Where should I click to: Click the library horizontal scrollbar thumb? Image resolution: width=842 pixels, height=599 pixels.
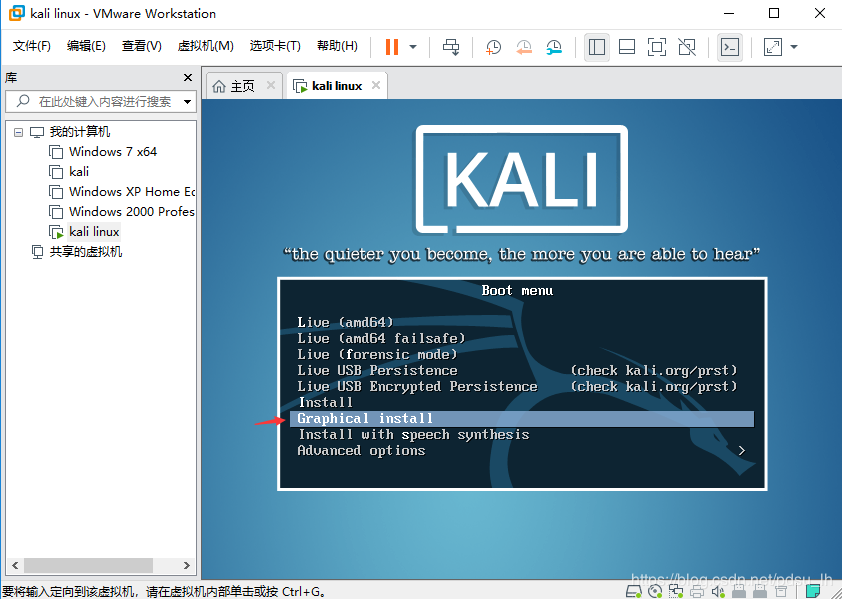[x=89, y=566]
